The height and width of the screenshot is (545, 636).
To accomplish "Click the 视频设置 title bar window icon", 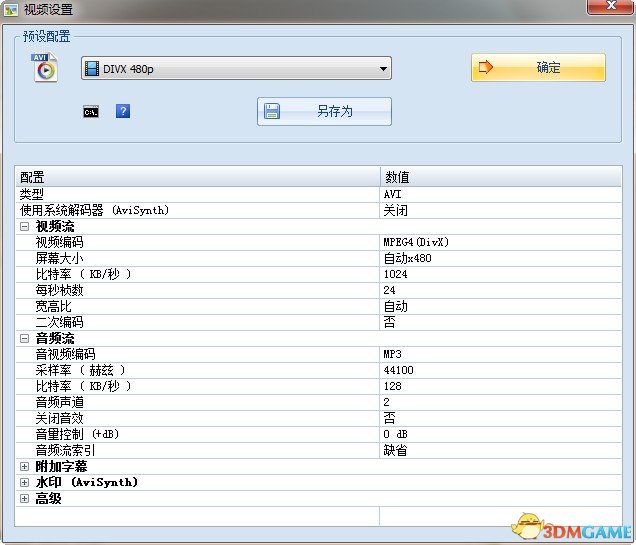I will pos(11,9).
